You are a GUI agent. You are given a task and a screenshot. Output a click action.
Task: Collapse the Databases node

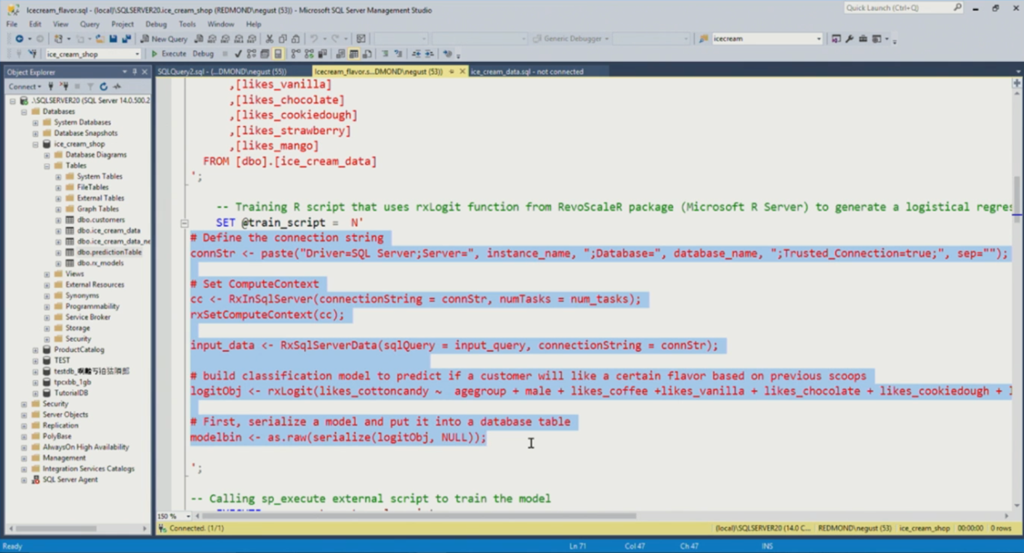(x=24, y=112)
